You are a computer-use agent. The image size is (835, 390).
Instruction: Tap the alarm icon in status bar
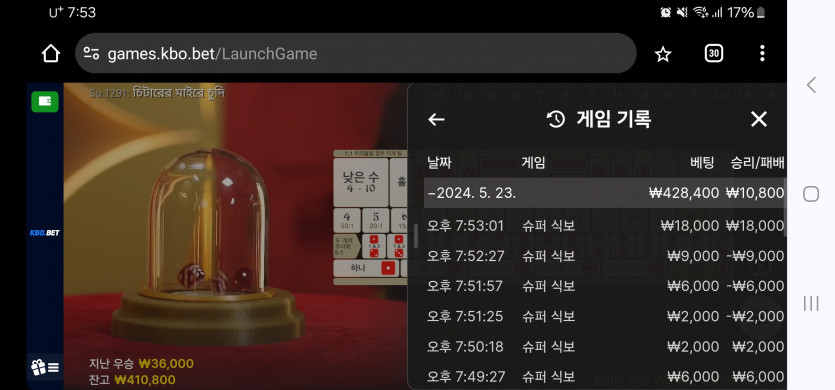tap(665, 12)
